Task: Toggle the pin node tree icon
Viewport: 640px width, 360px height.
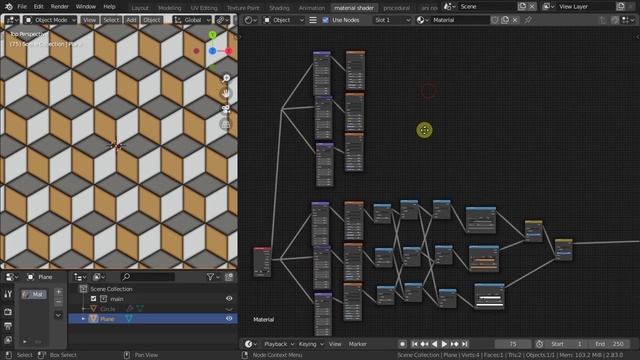Action: (x=528, y=20)
